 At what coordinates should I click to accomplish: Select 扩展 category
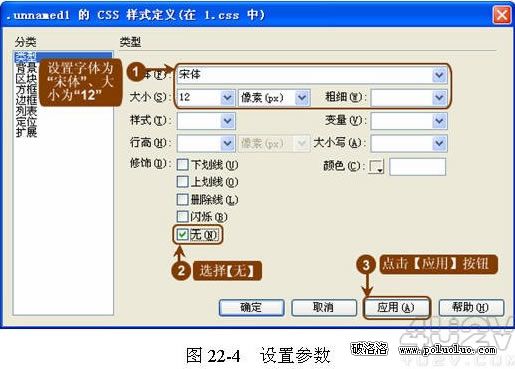(26, 132)
